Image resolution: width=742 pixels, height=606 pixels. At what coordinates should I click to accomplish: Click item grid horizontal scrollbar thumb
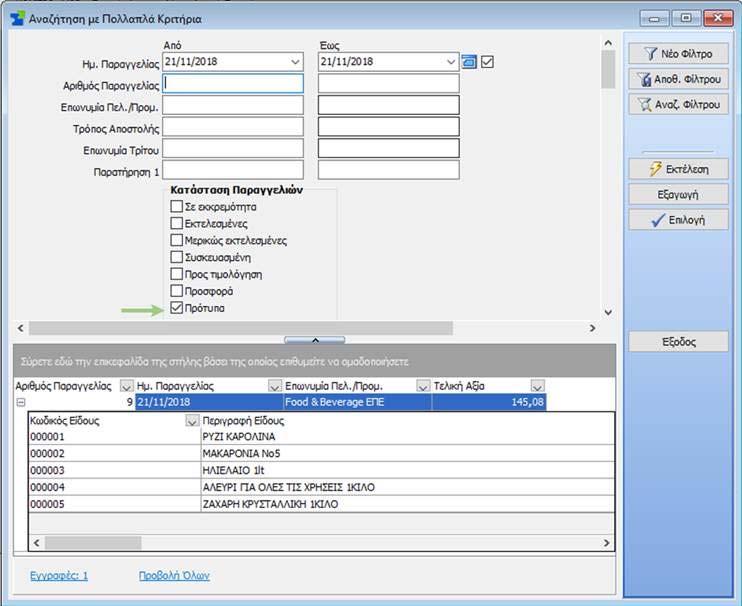[x=93, y=543]
